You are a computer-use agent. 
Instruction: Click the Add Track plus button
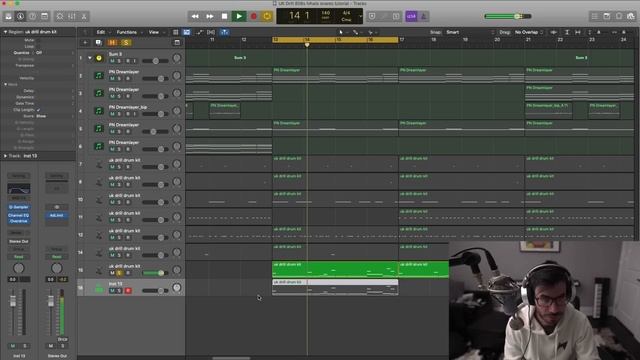85,42
